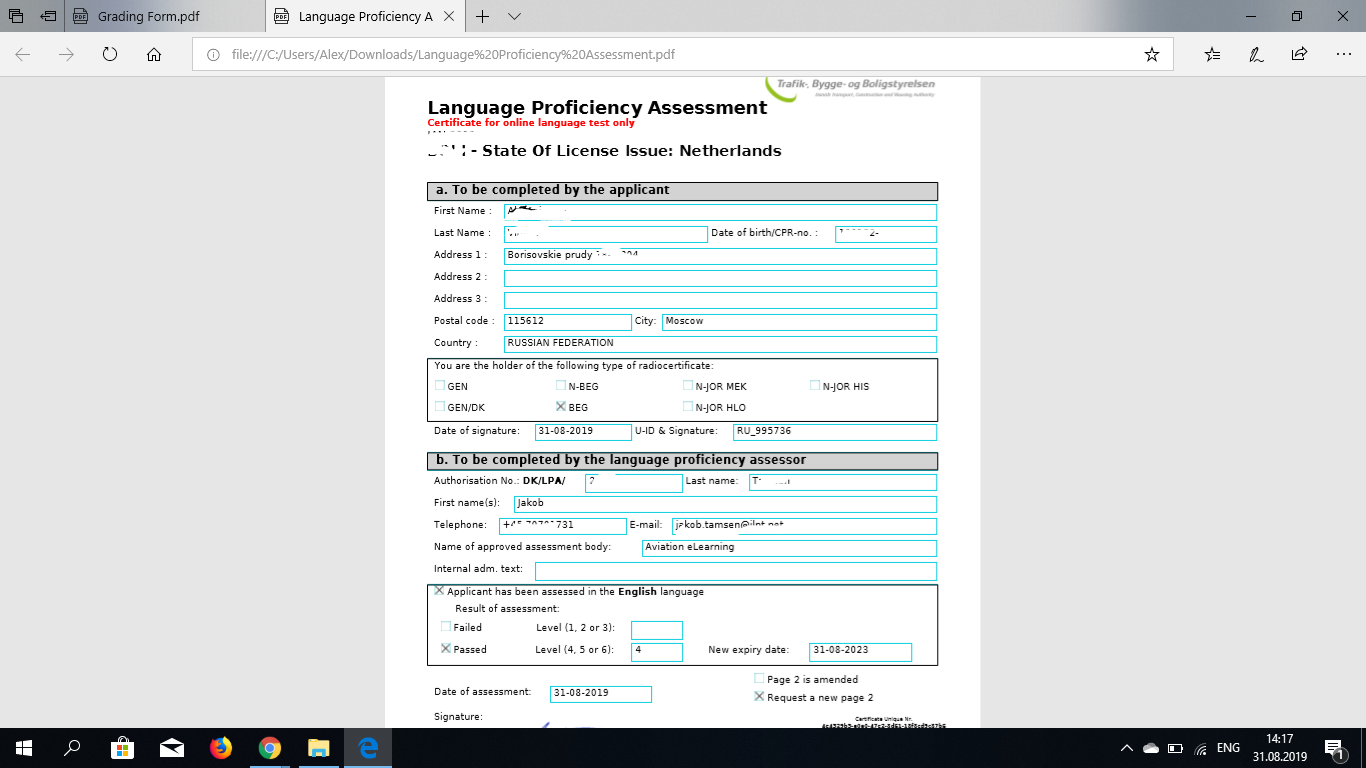Go to the Home page icon
This screenshot has width=1366, height=768.
(154, 55)
